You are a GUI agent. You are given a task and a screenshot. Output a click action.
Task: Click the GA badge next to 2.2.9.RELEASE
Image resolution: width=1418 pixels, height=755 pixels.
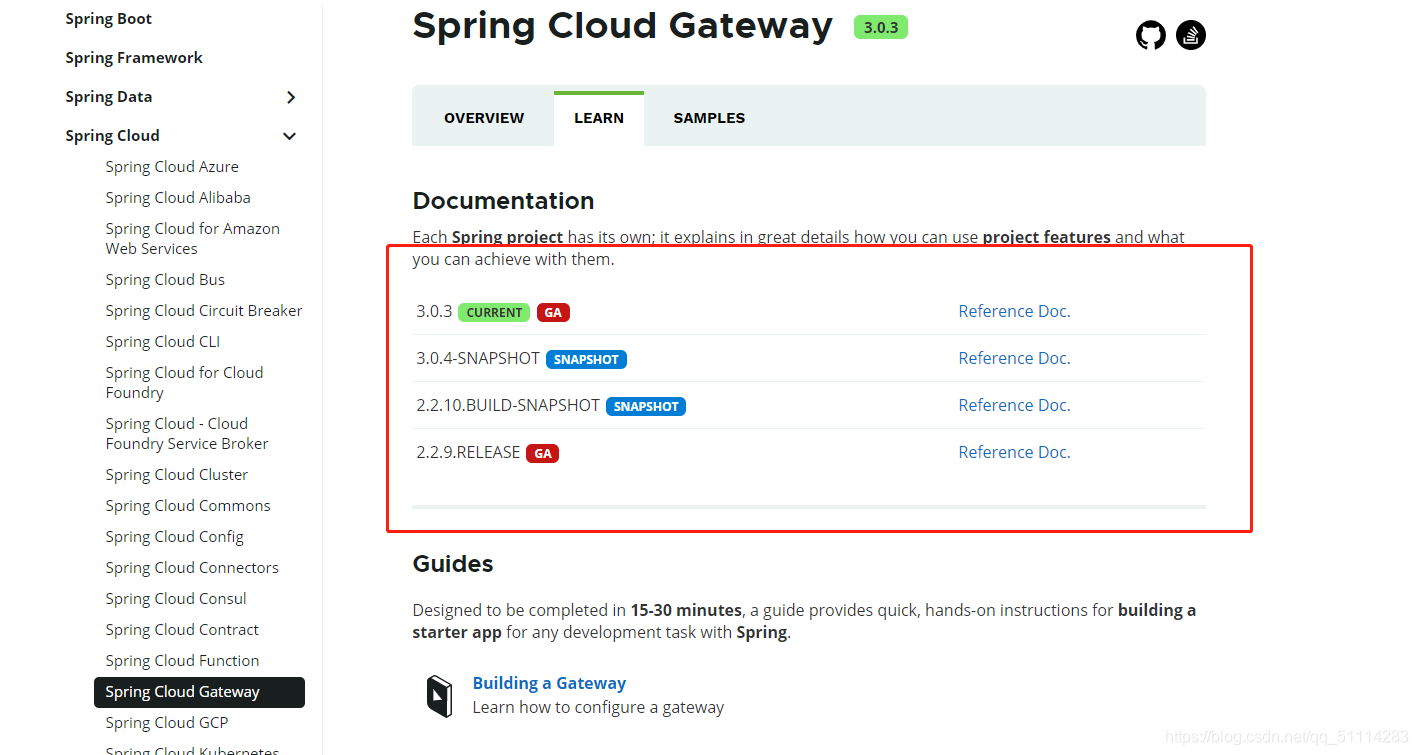coord(543,453)
